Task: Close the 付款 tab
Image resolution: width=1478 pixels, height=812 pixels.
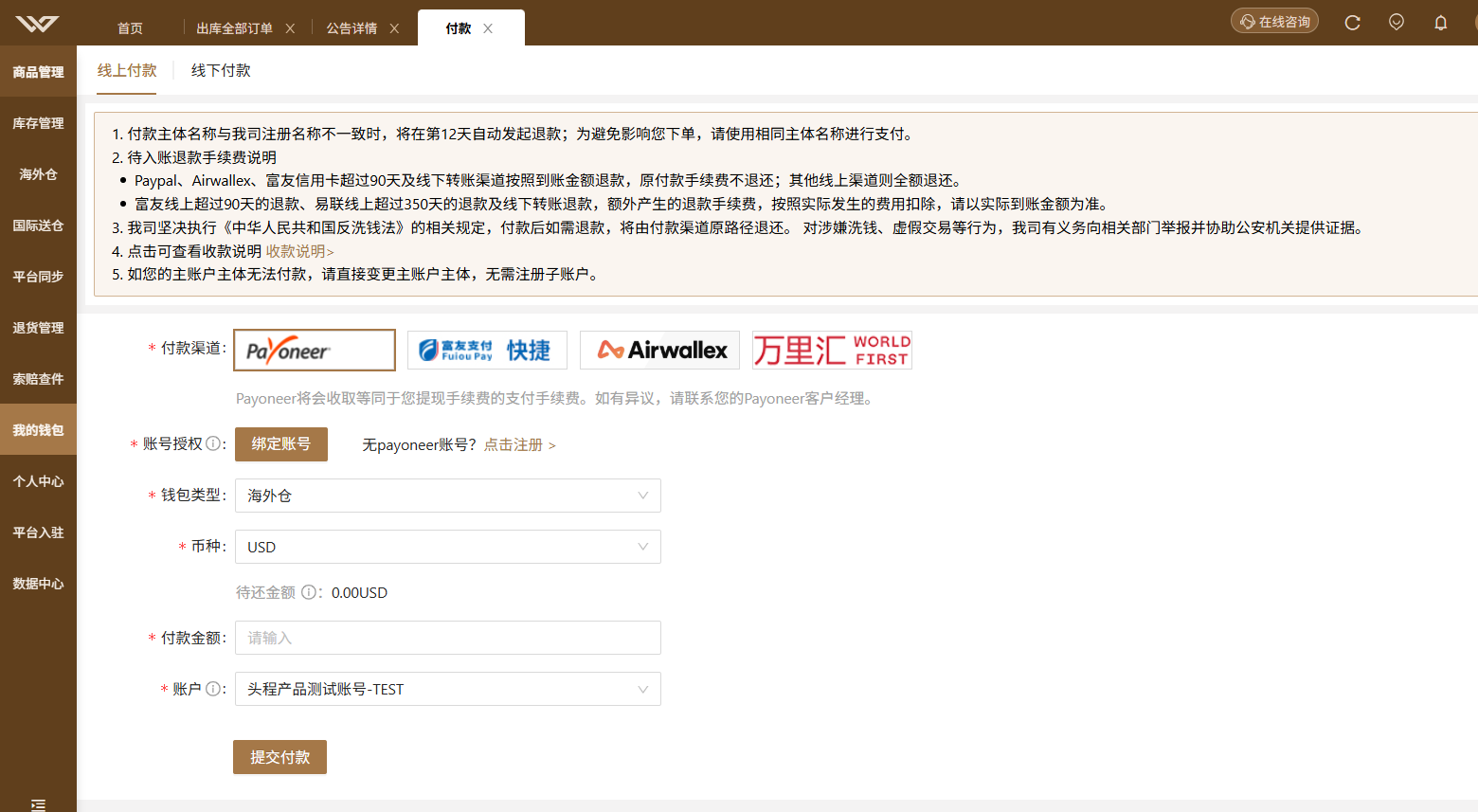Action: [488, 28]
